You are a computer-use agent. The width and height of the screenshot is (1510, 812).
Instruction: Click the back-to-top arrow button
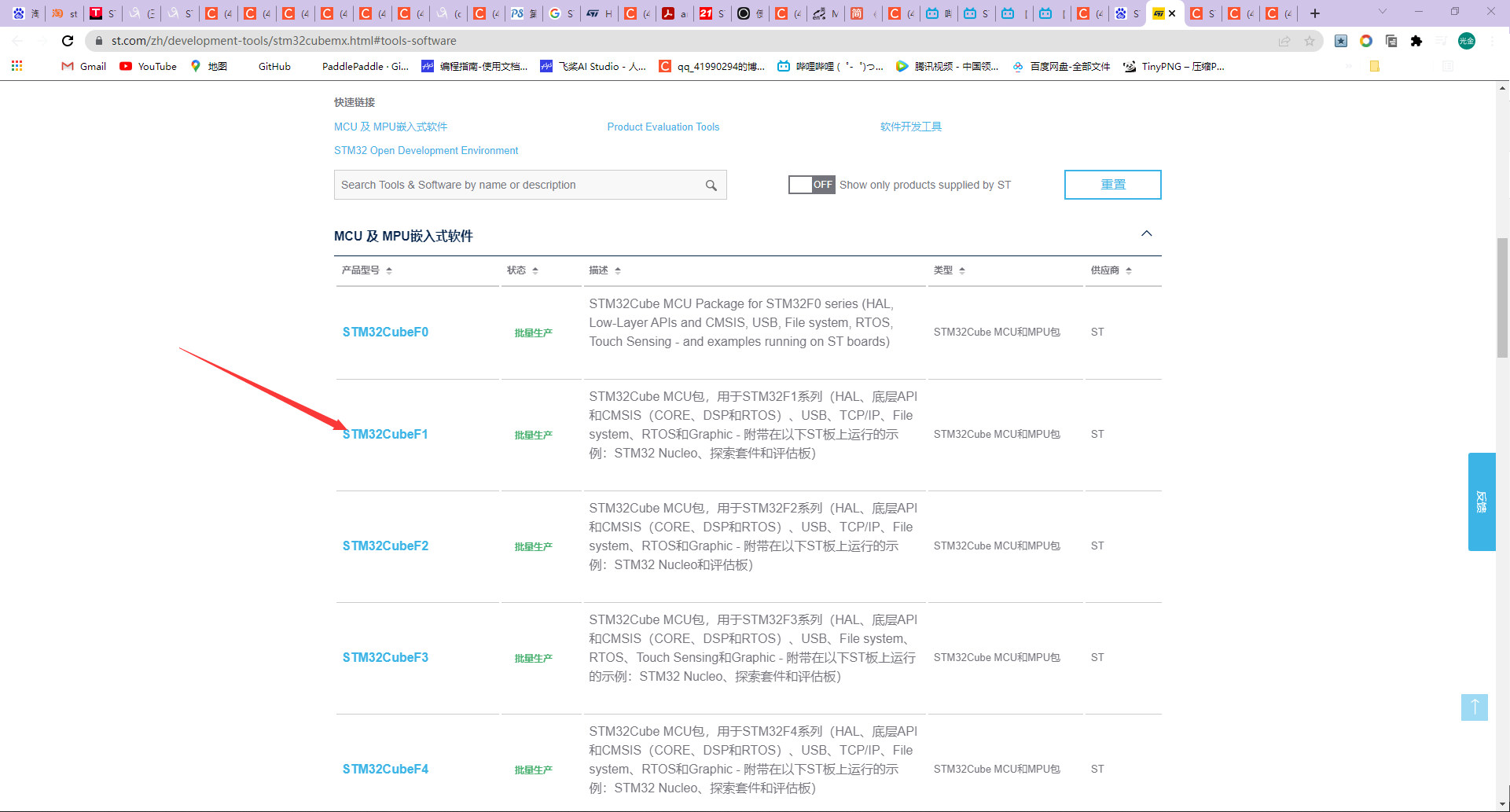(1475, 707)
